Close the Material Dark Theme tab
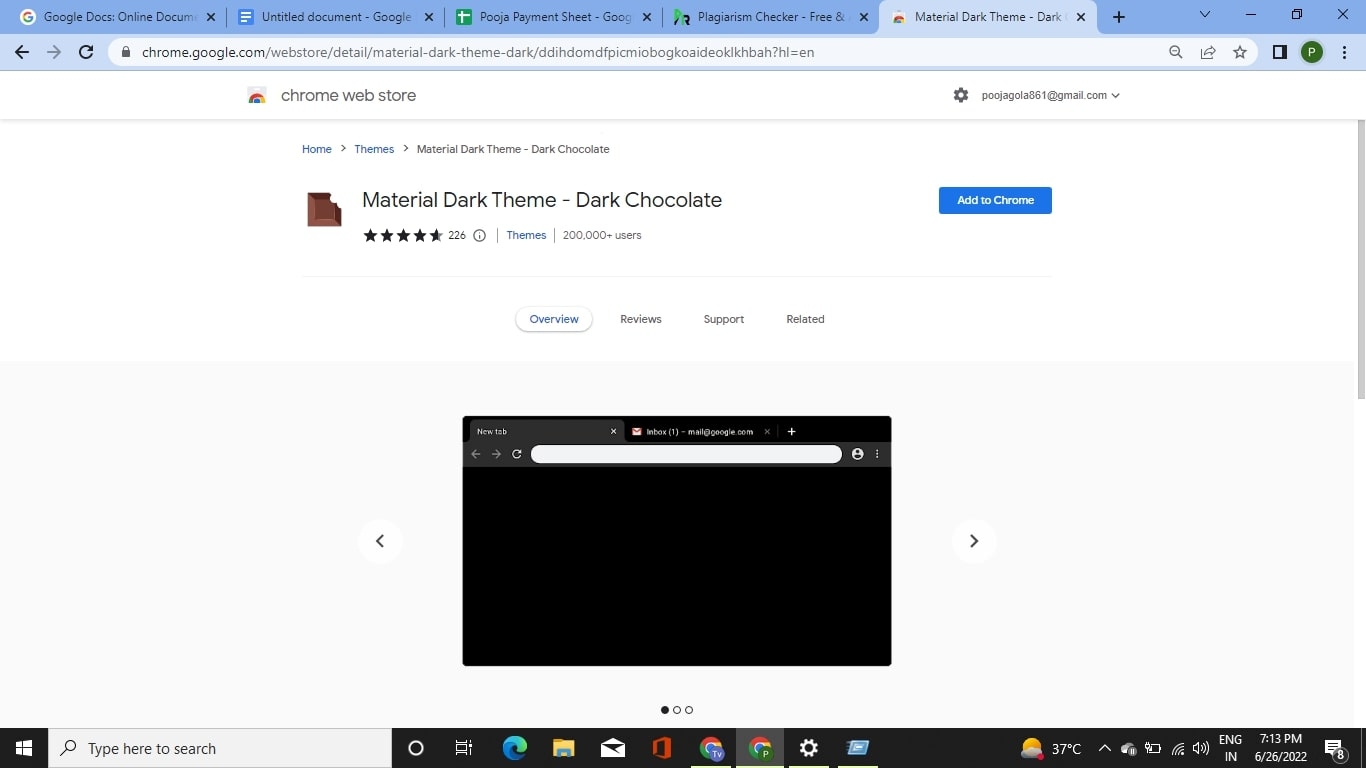 pyautogui.click(x=1081, y=17)
